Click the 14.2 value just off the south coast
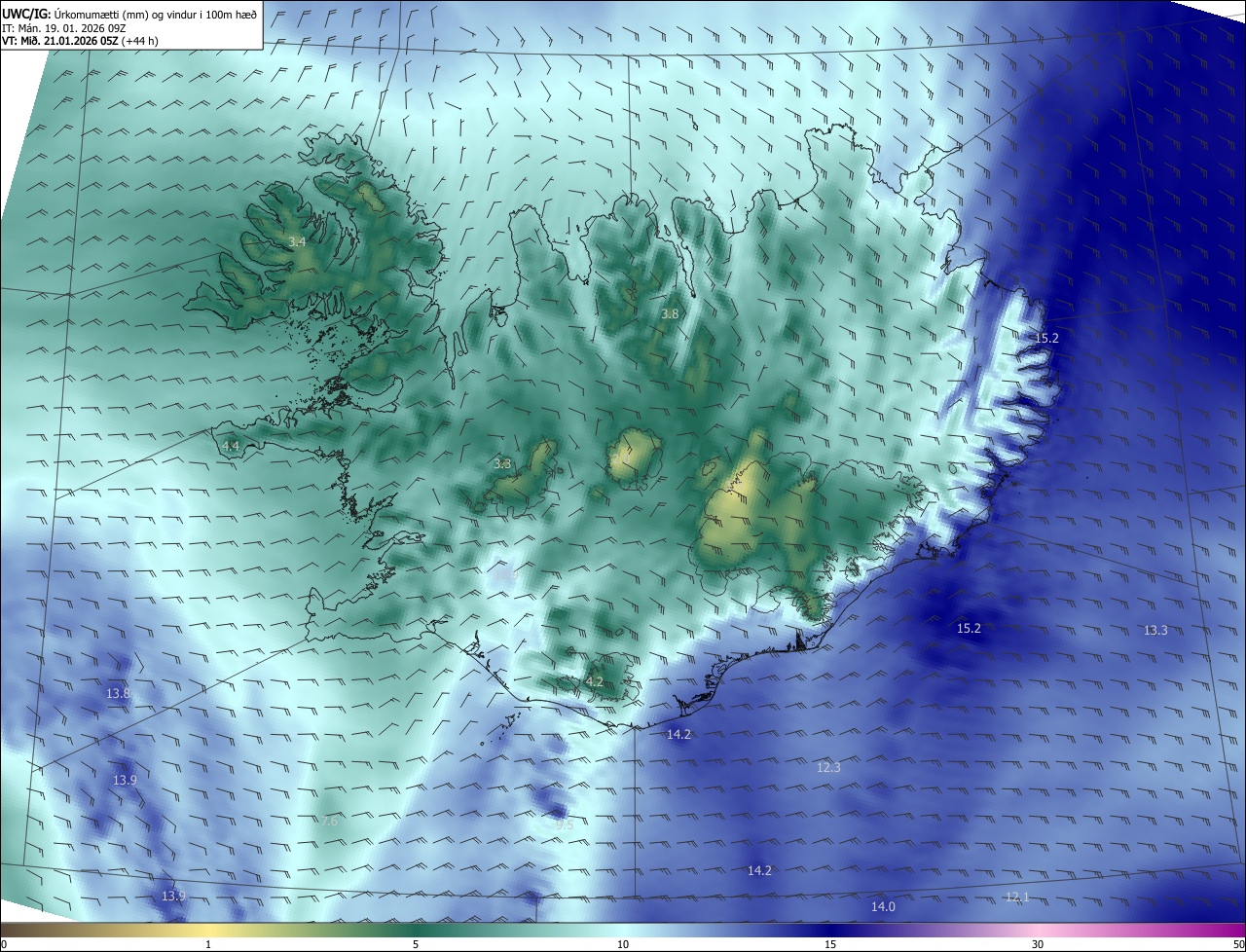This screenshot has height=952, width=1246. [x=678, y=735]
